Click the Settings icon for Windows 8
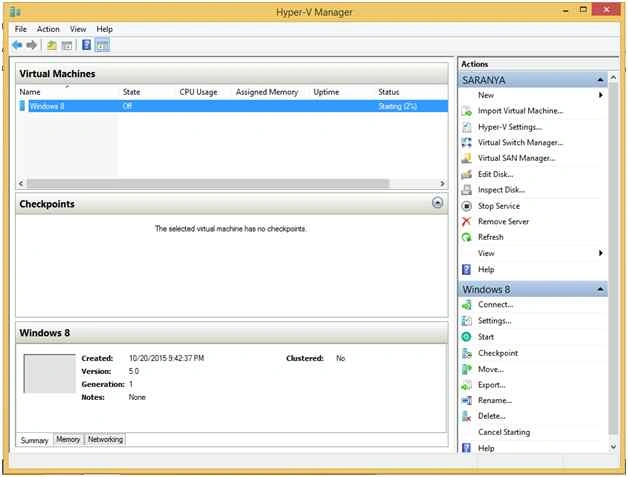This screenshot has height=477, width=628. [x=467, y=321]
